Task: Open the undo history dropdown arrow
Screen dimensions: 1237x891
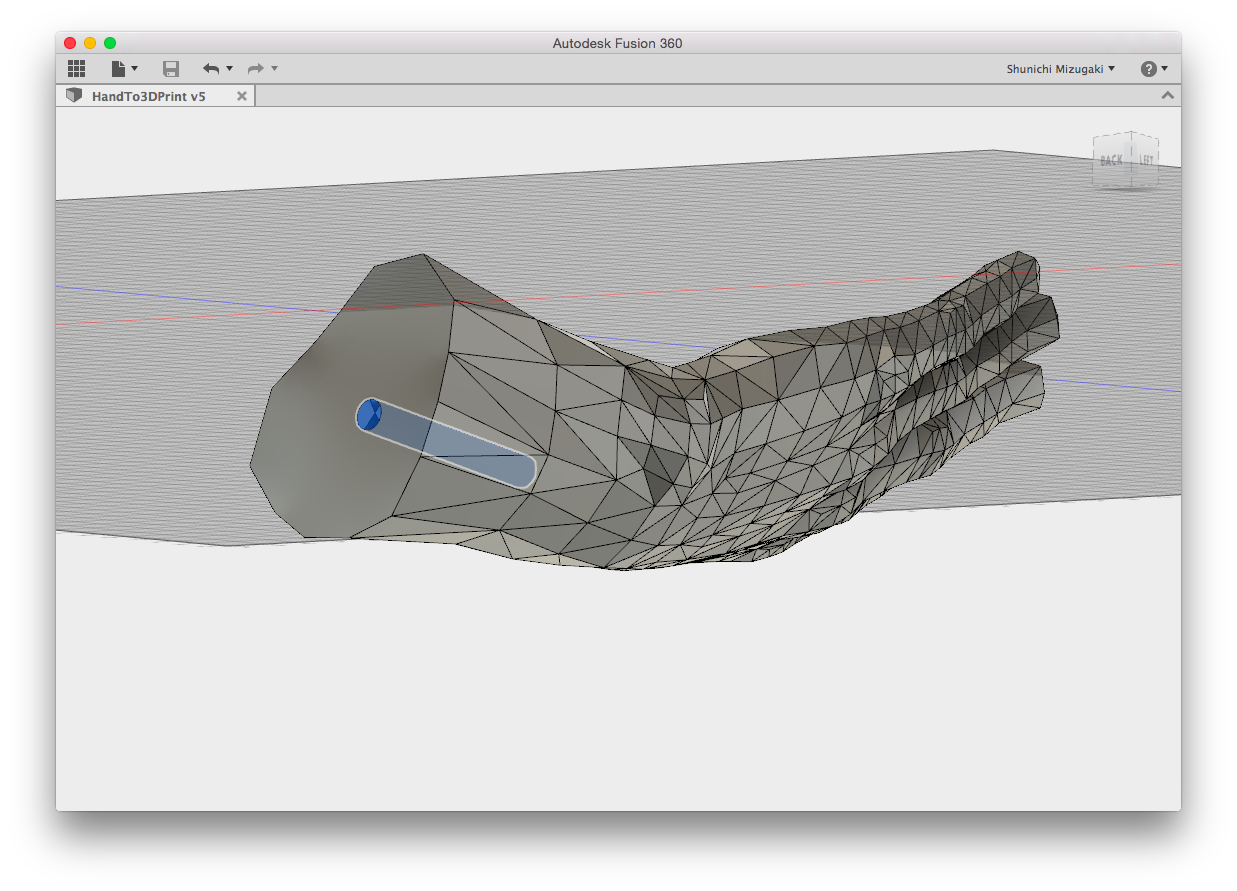Action: (229, 69)
